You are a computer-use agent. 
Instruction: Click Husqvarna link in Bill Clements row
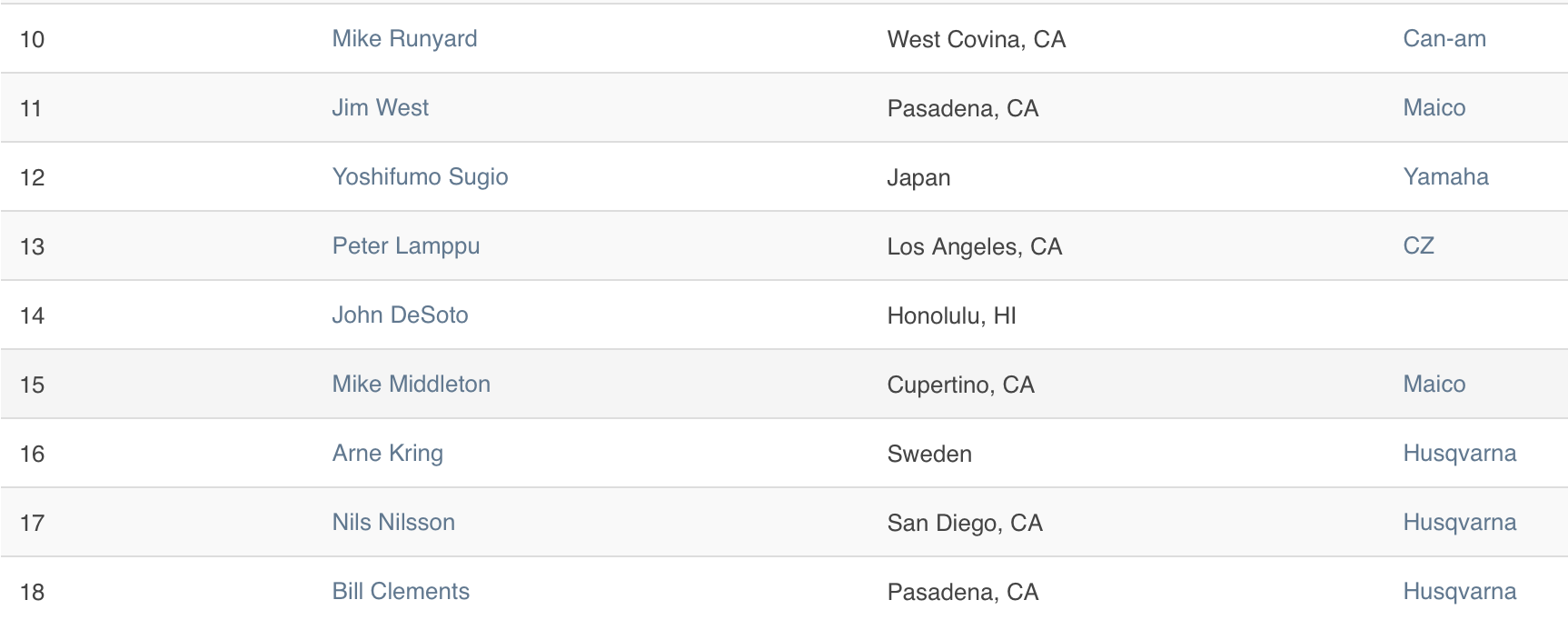(1459, 592)
